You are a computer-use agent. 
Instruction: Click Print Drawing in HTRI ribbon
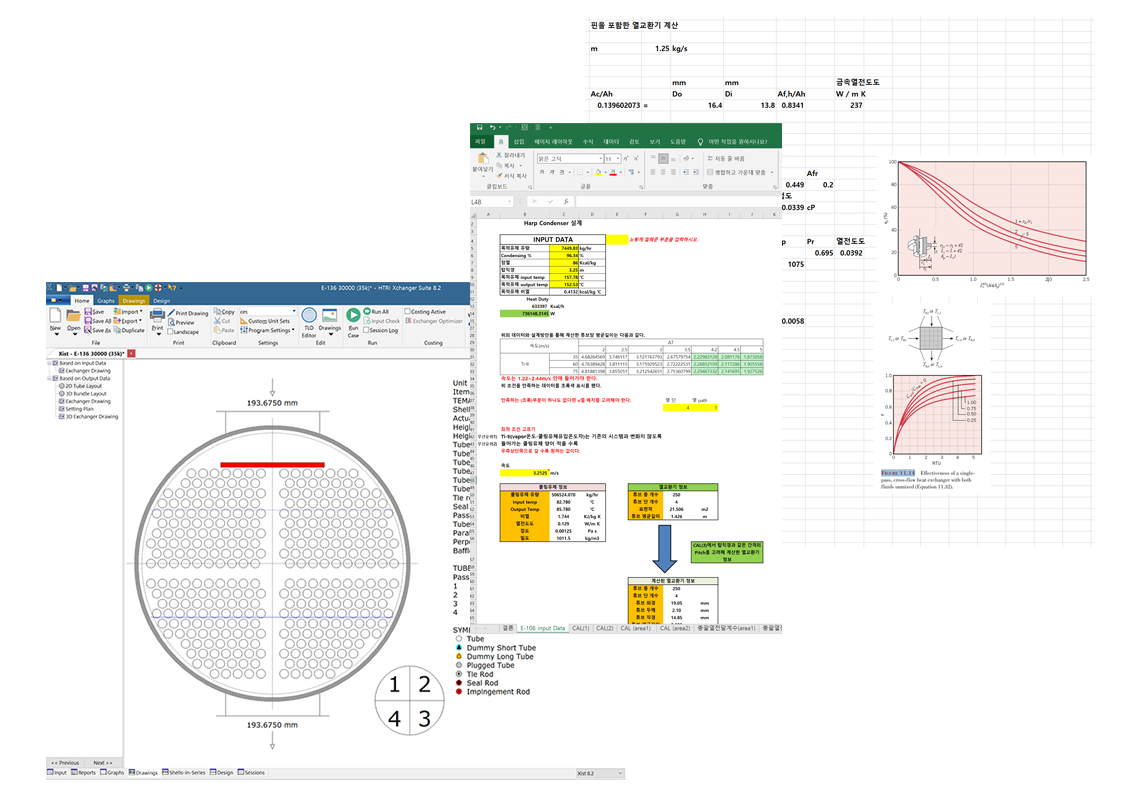point(189,314)
